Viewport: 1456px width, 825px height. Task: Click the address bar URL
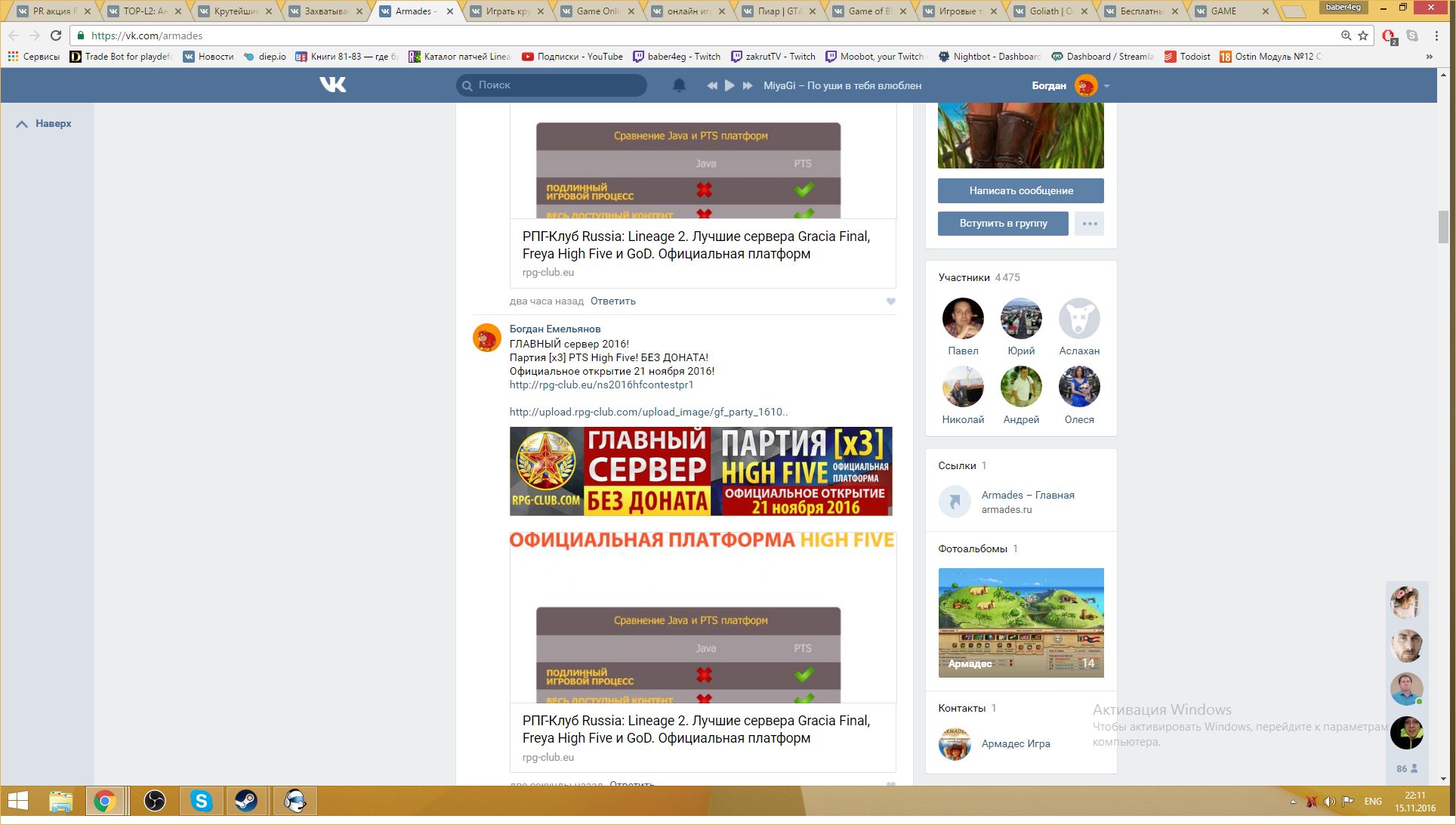147,36
